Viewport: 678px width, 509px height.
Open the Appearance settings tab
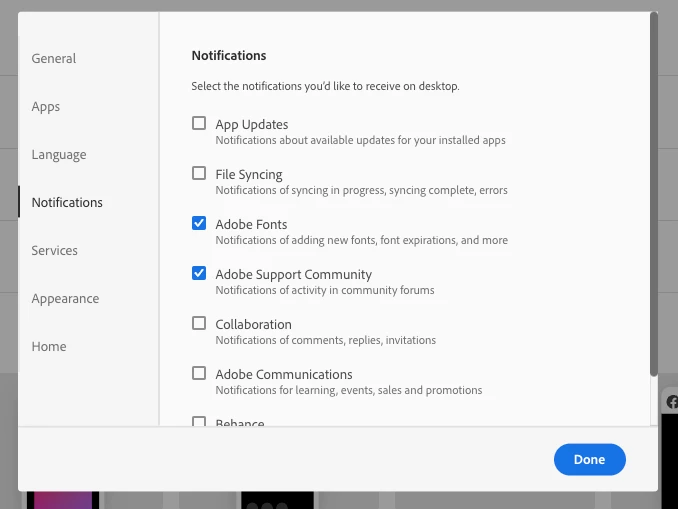click(x=65, y=298)
